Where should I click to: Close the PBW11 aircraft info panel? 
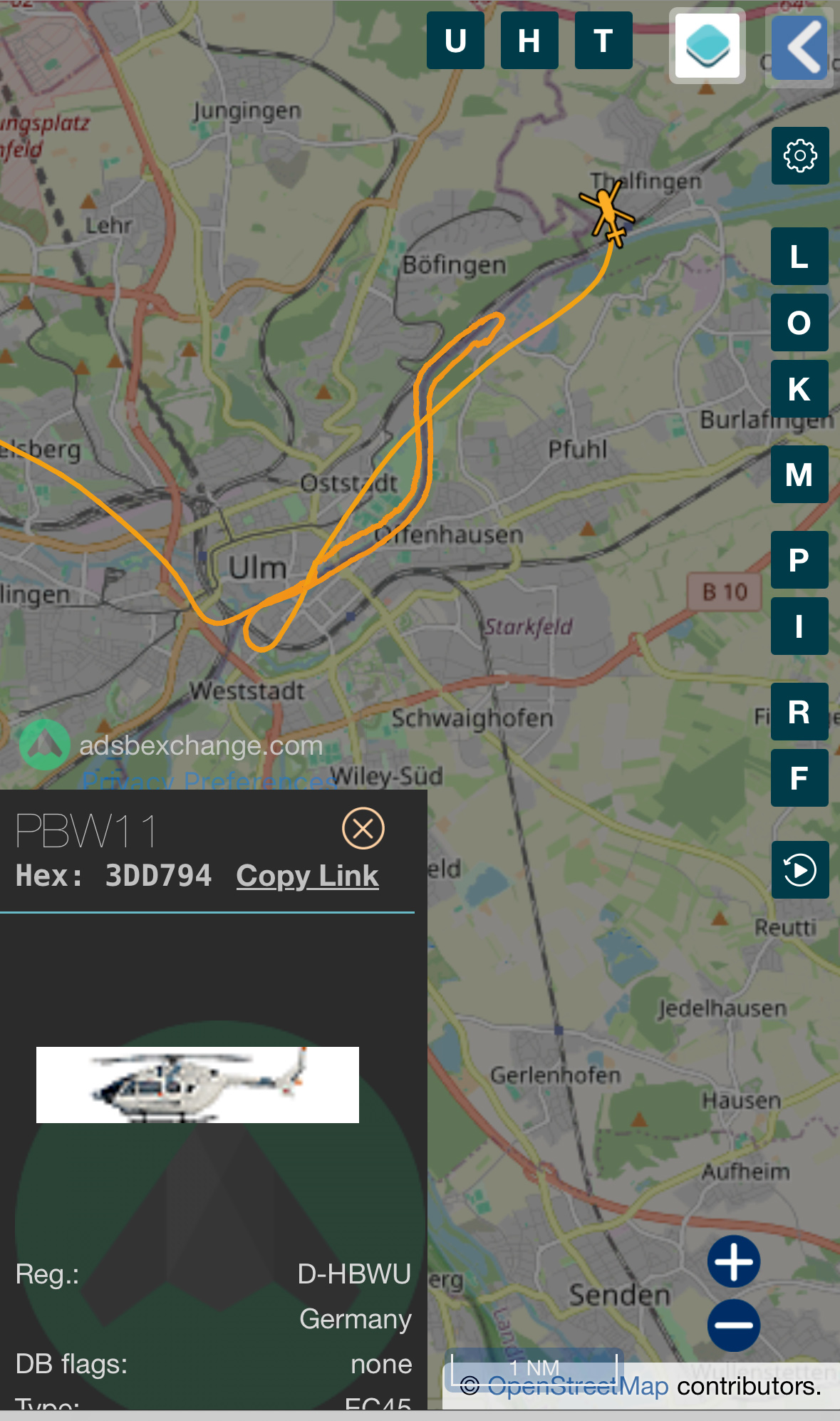point(363,828)
